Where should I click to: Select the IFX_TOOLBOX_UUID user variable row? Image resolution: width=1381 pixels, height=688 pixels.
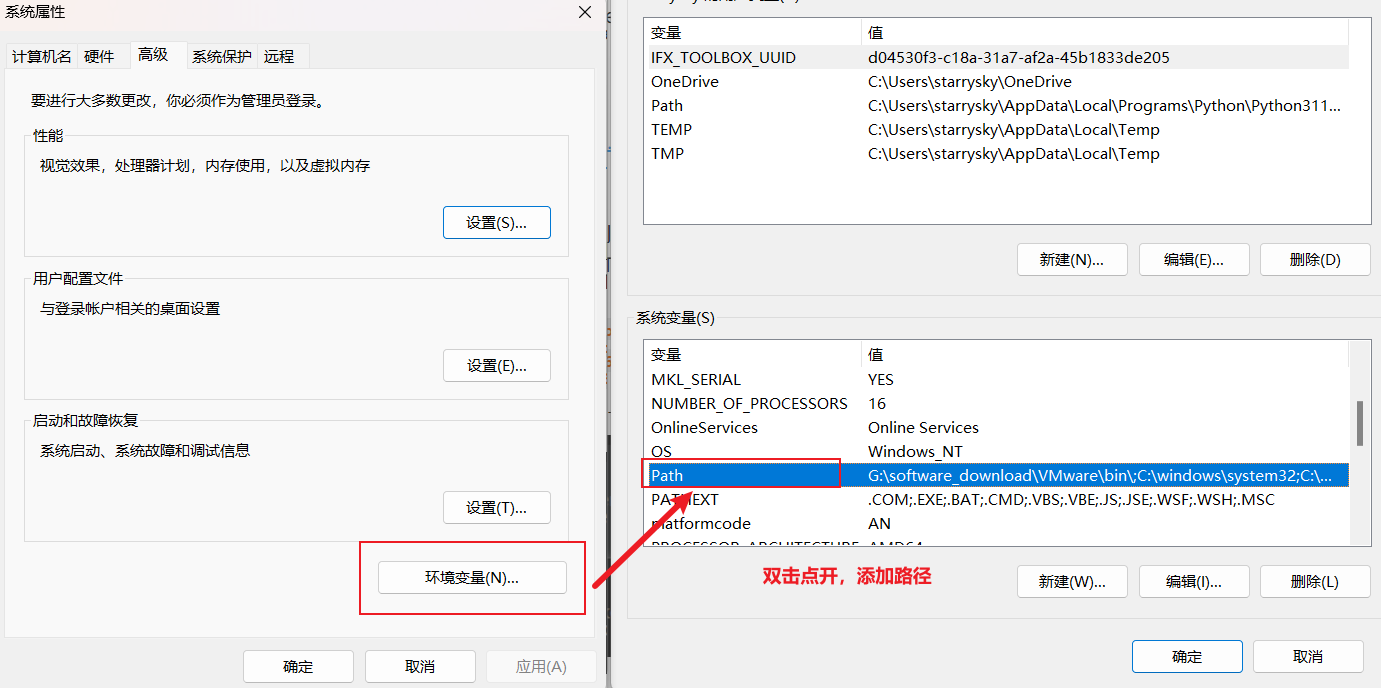tap(996, 58)
